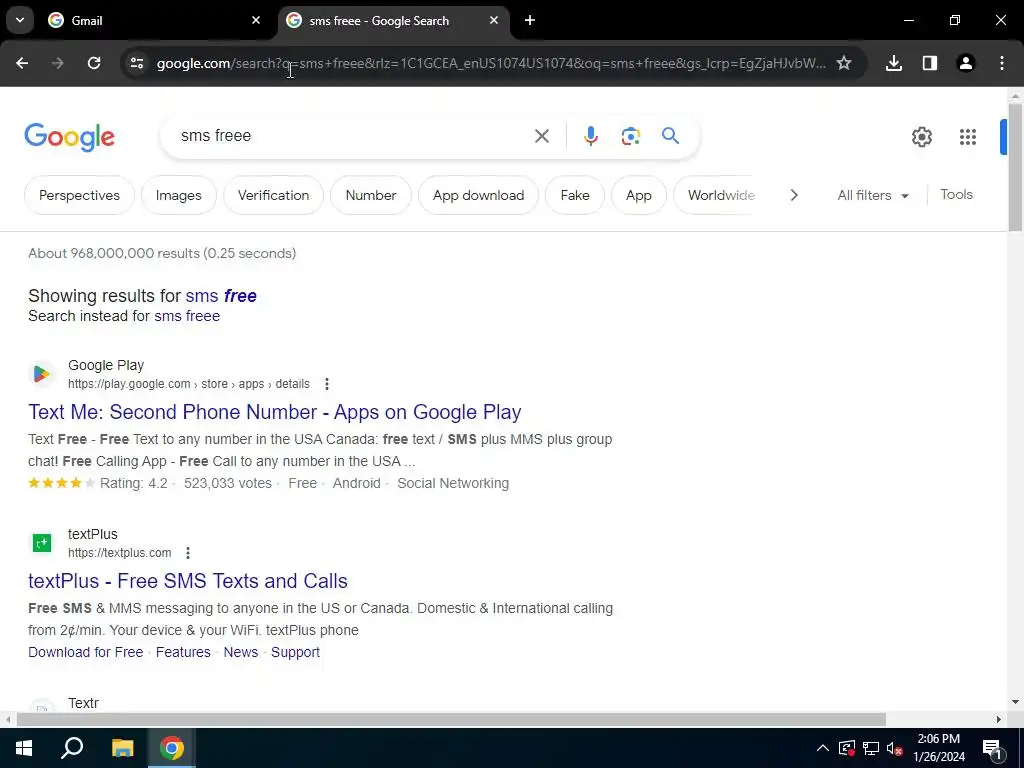Viewport: 1024px width, 768px height.
Task: Click into the search text field
Action: [353, 136]
